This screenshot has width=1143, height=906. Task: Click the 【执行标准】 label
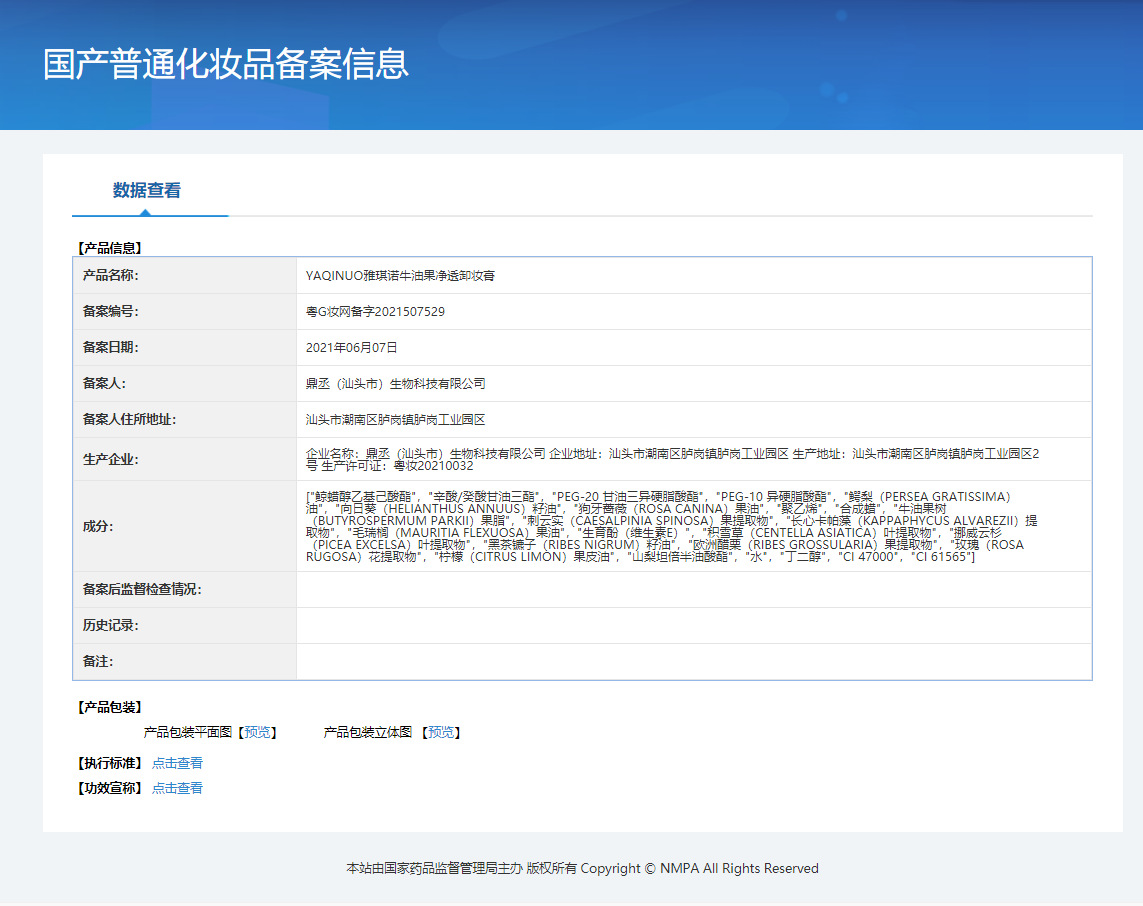(x=109, y=763)
